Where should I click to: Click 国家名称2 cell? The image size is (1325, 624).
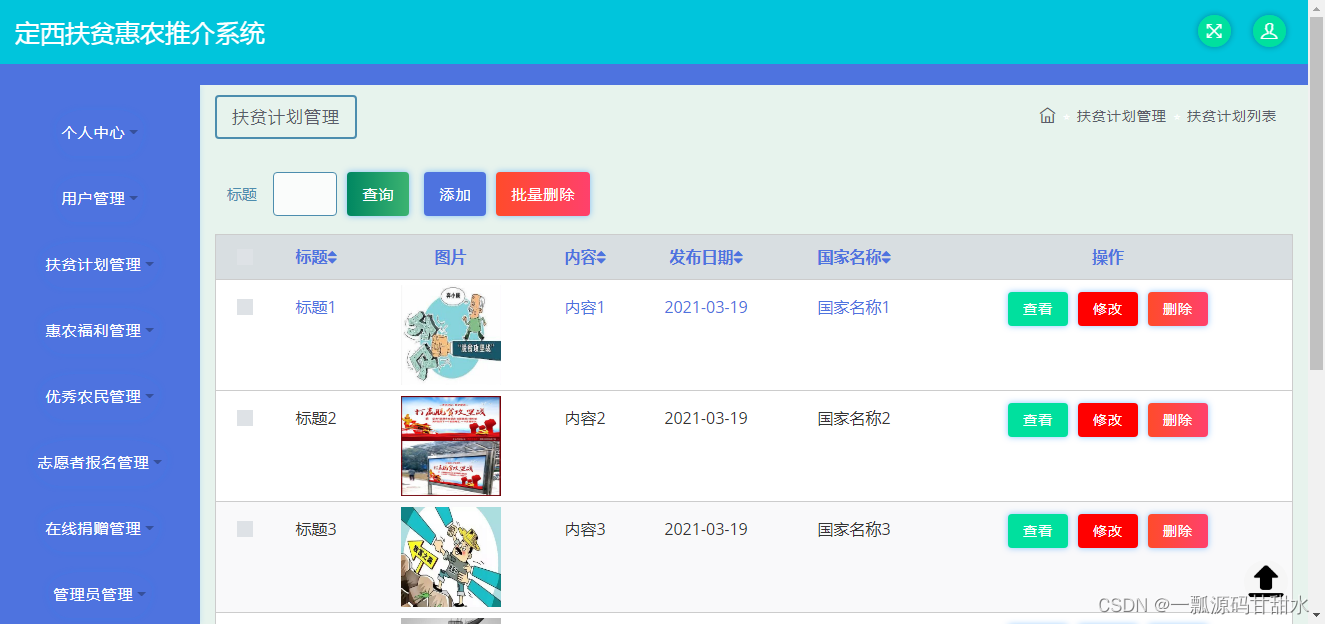[854, 418]
